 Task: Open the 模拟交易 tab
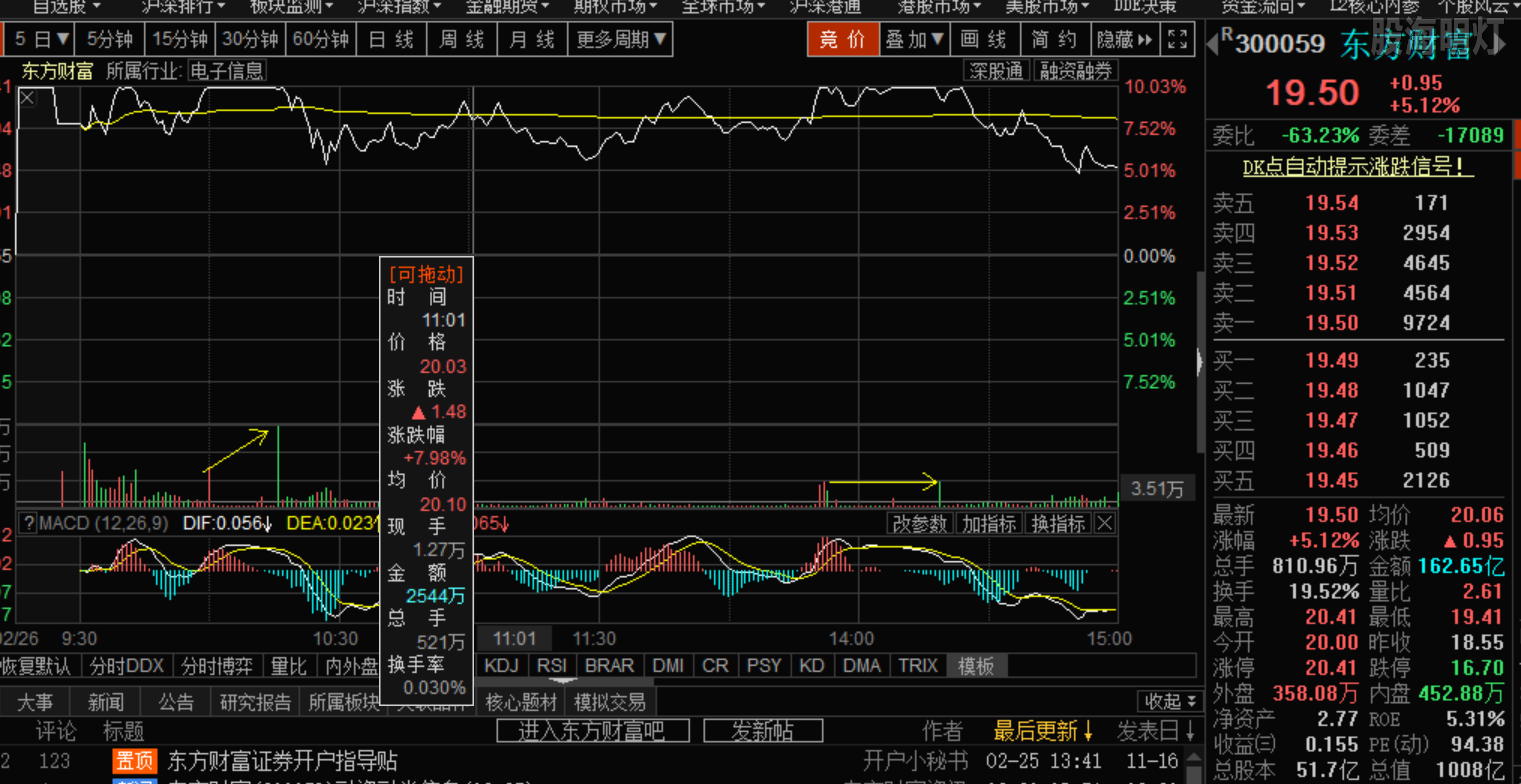pyautogui.click(x=611, y=701)
